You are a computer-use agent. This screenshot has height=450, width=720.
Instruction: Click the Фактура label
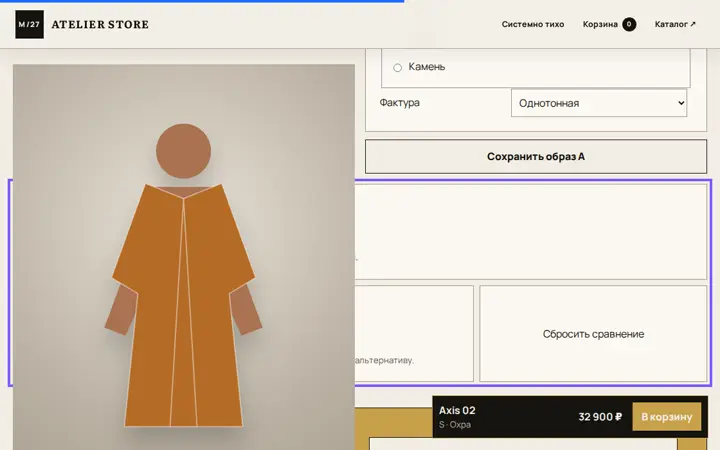coord(399,103)
